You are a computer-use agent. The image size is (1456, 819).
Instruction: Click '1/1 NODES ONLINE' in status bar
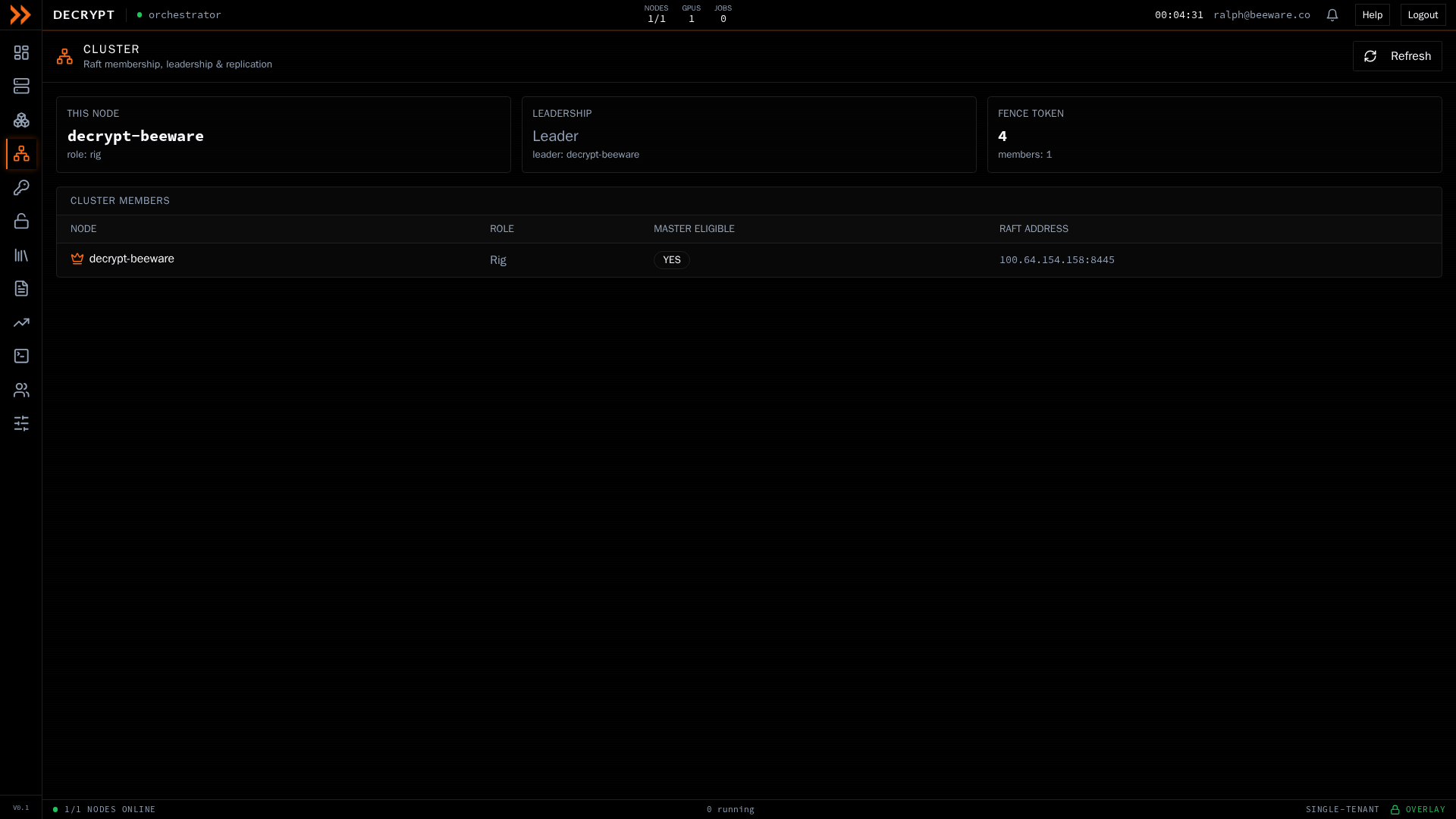[x=110, y=809]
